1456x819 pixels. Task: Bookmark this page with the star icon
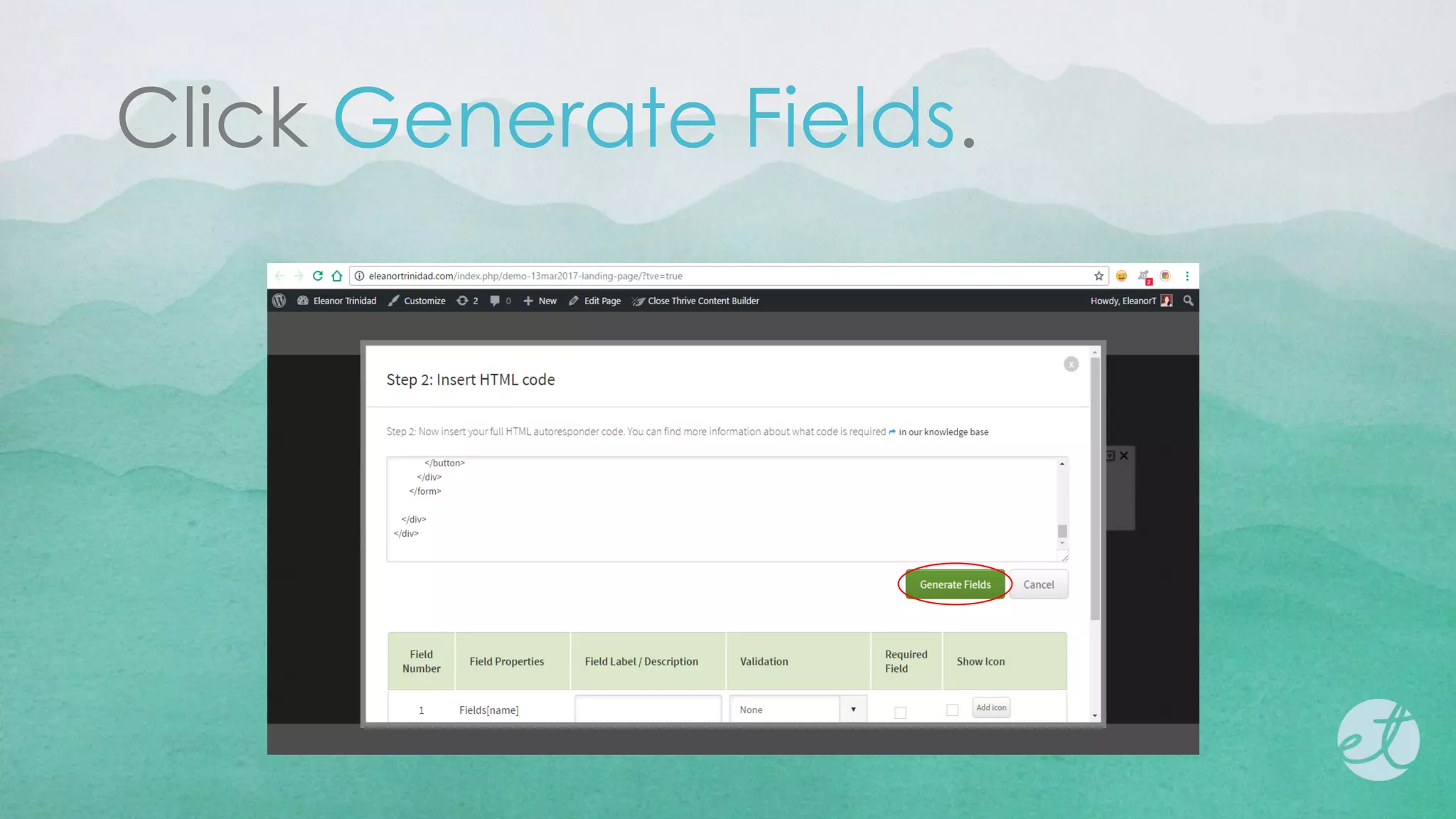tap(1098, 276)
